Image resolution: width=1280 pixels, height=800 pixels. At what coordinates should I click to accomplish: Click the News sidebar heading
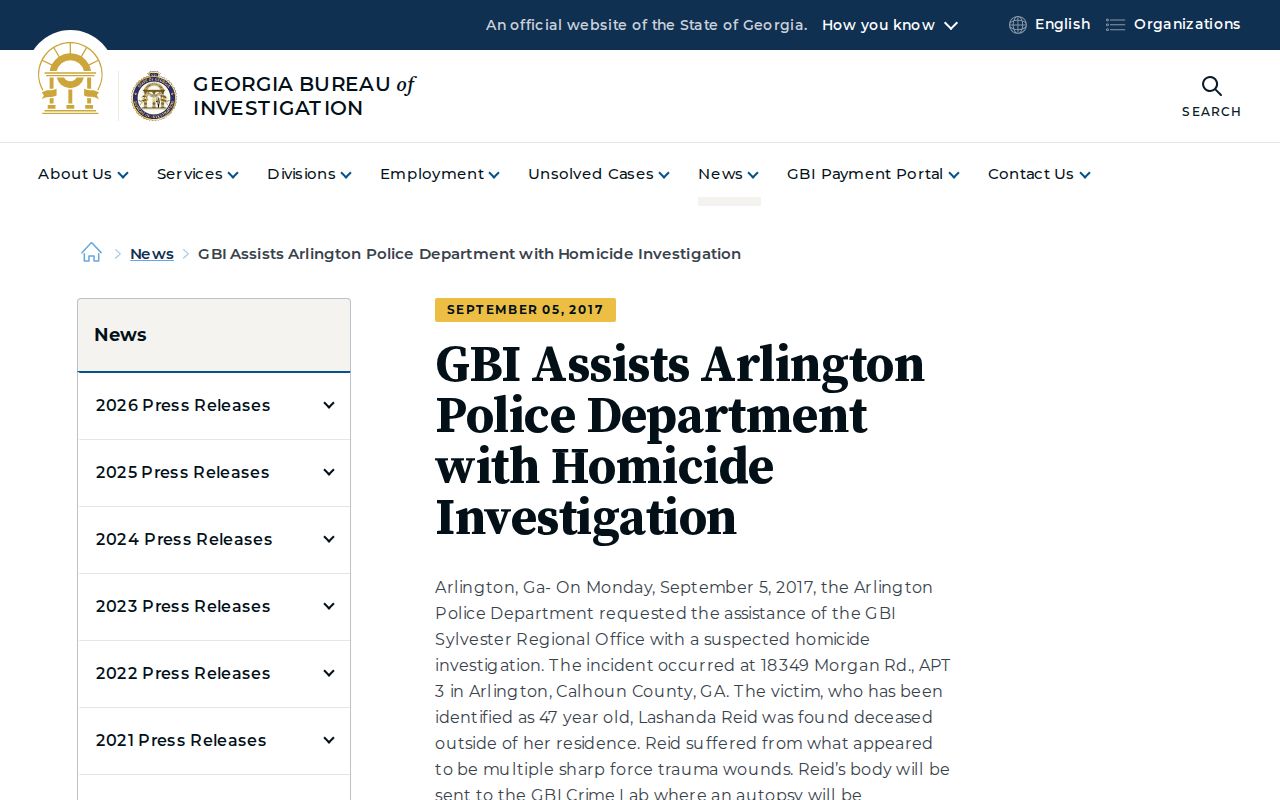coord(120,335)
